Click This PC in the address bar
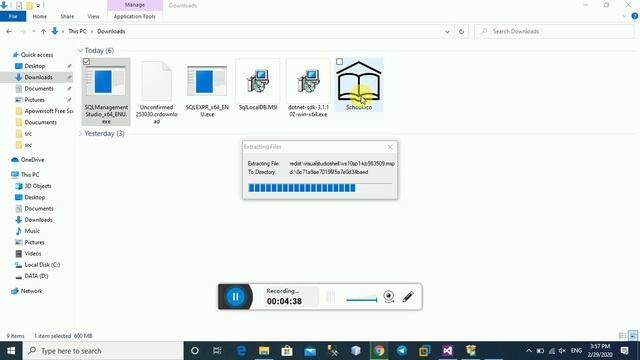The image size is (640, 360). [x=77, y=31]
